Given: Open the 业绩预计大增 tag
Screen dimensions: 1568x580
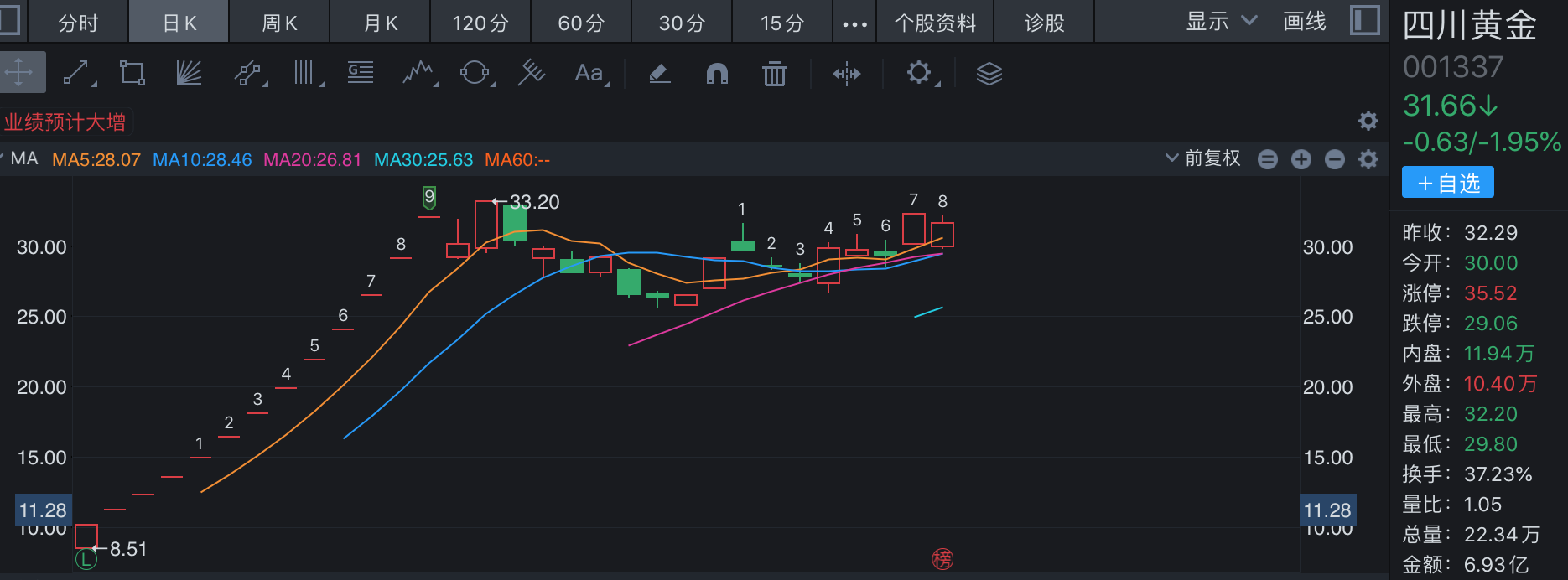Looking at the screenshot, I should point(65,122).
